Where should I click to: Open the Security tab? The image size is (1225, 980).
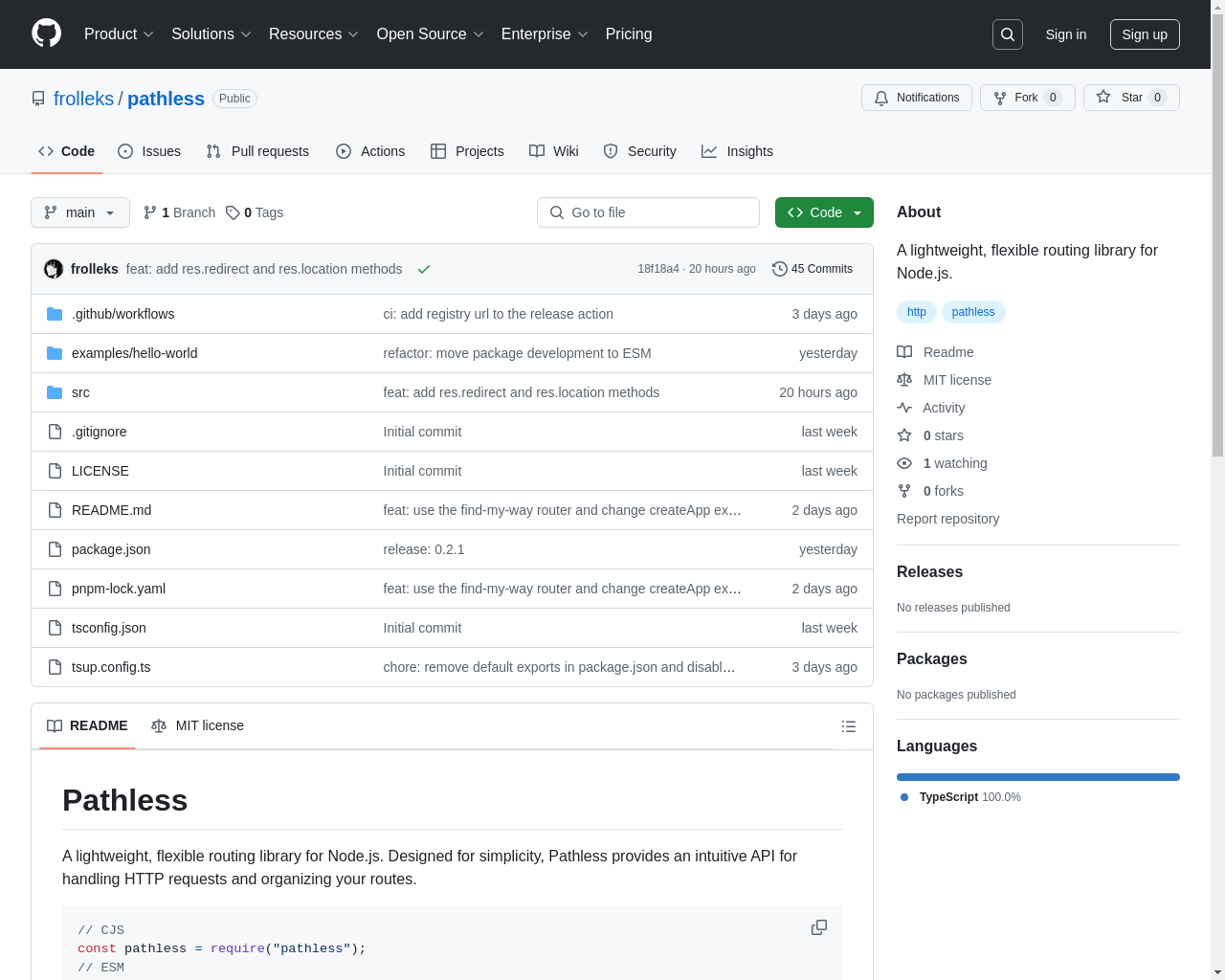[x=640, y=151]
